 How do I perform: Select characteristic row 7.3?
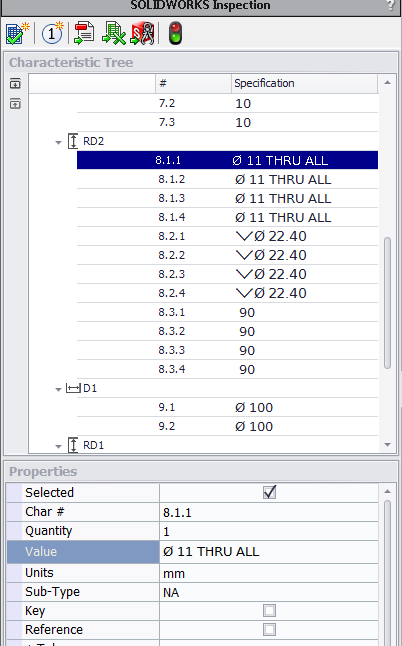(x=227, y=122)
